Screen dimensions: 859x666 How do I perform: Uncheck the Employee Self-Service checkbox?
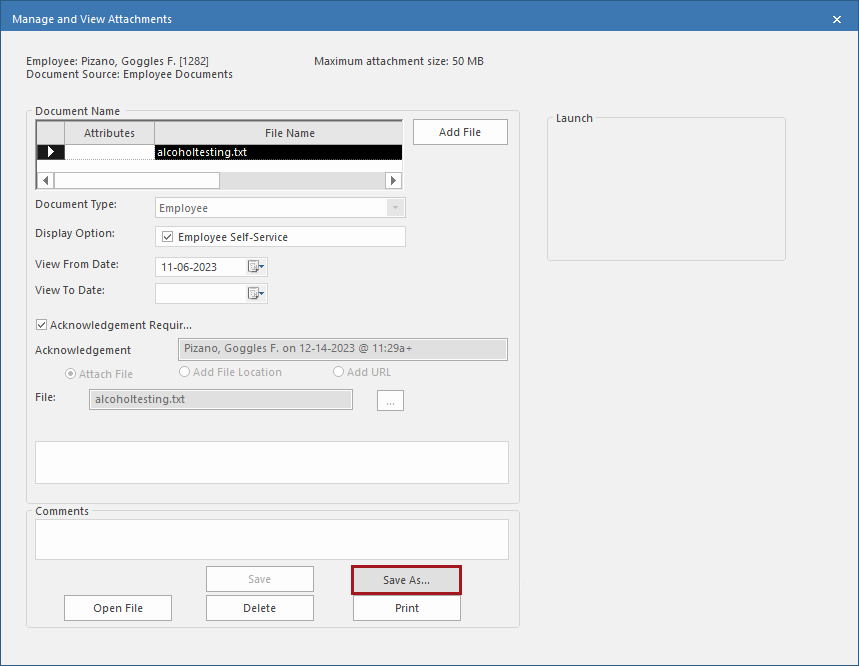coord(166,237)
